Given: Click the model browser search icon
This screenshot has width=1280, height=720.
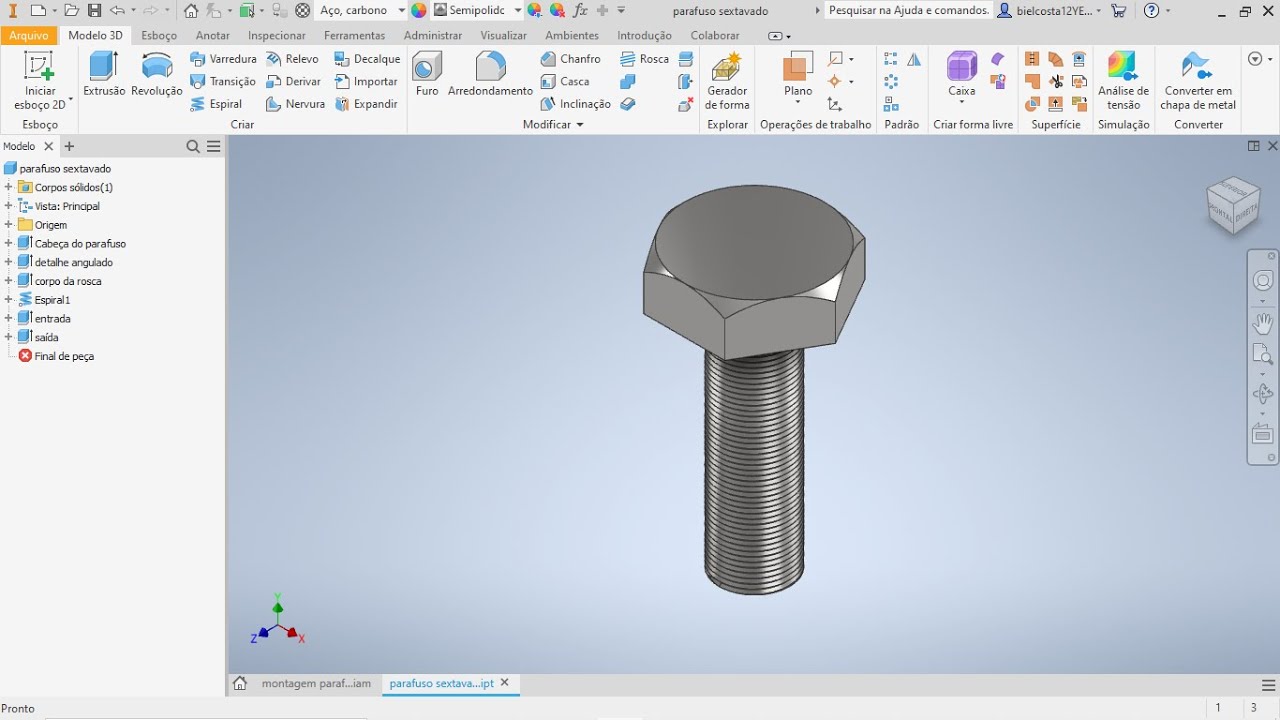Looking at the screenshot, I should (193, 146).
